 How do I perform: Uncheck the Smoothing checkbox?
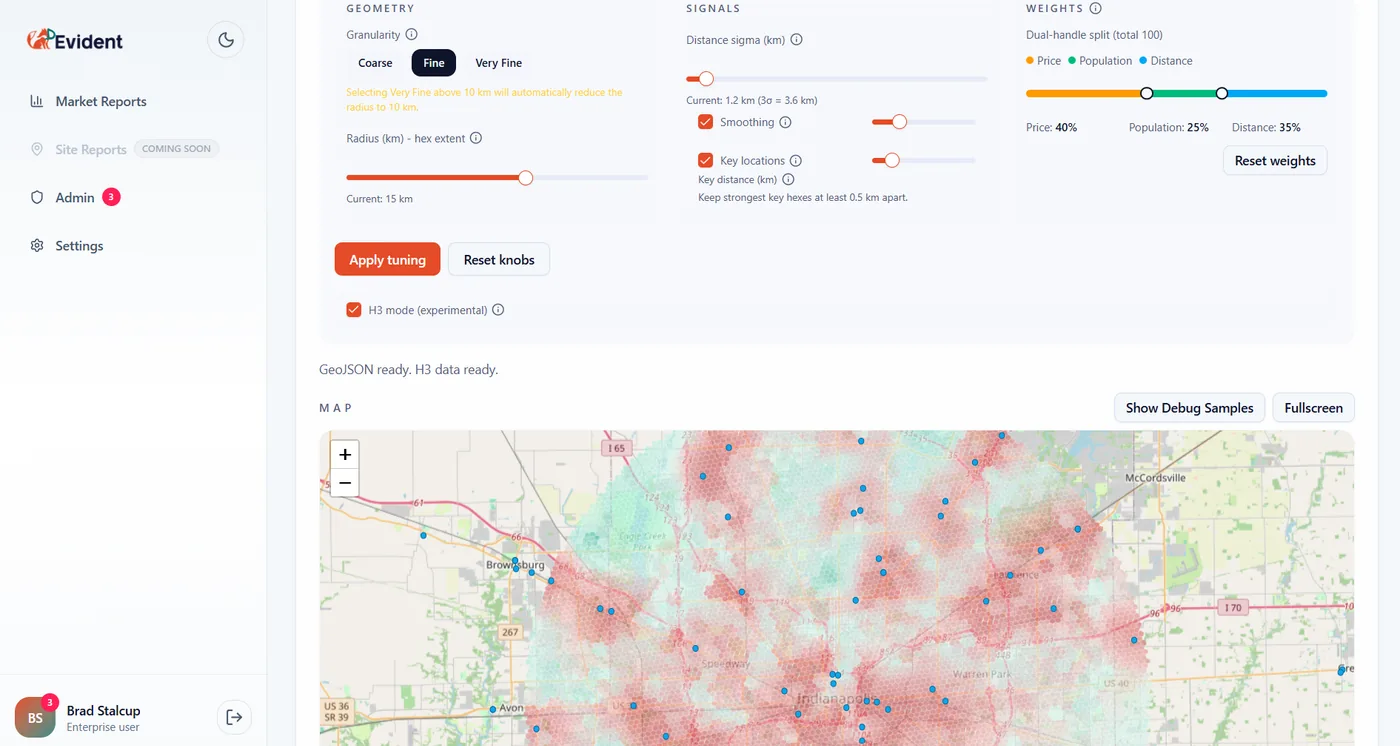pyautogui.click(x=706, y=122)
